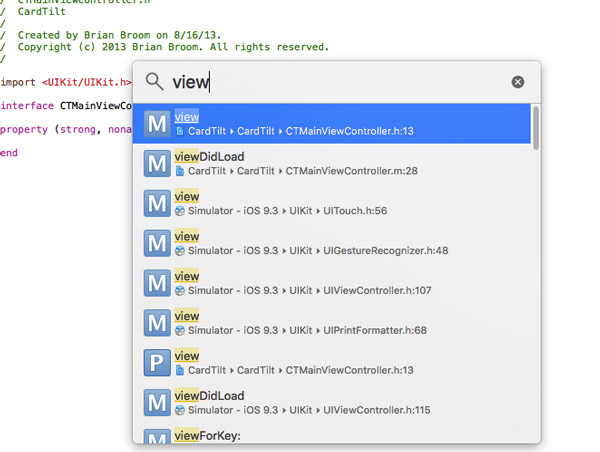Click the M icon of the selected view result
This screenshot has width=600, height=452.
(157, 124)
